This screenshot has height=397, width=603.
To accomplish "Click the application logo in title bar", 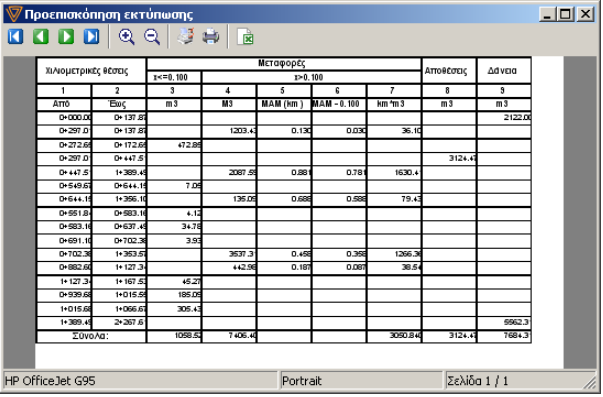I will tap(13, 14).
